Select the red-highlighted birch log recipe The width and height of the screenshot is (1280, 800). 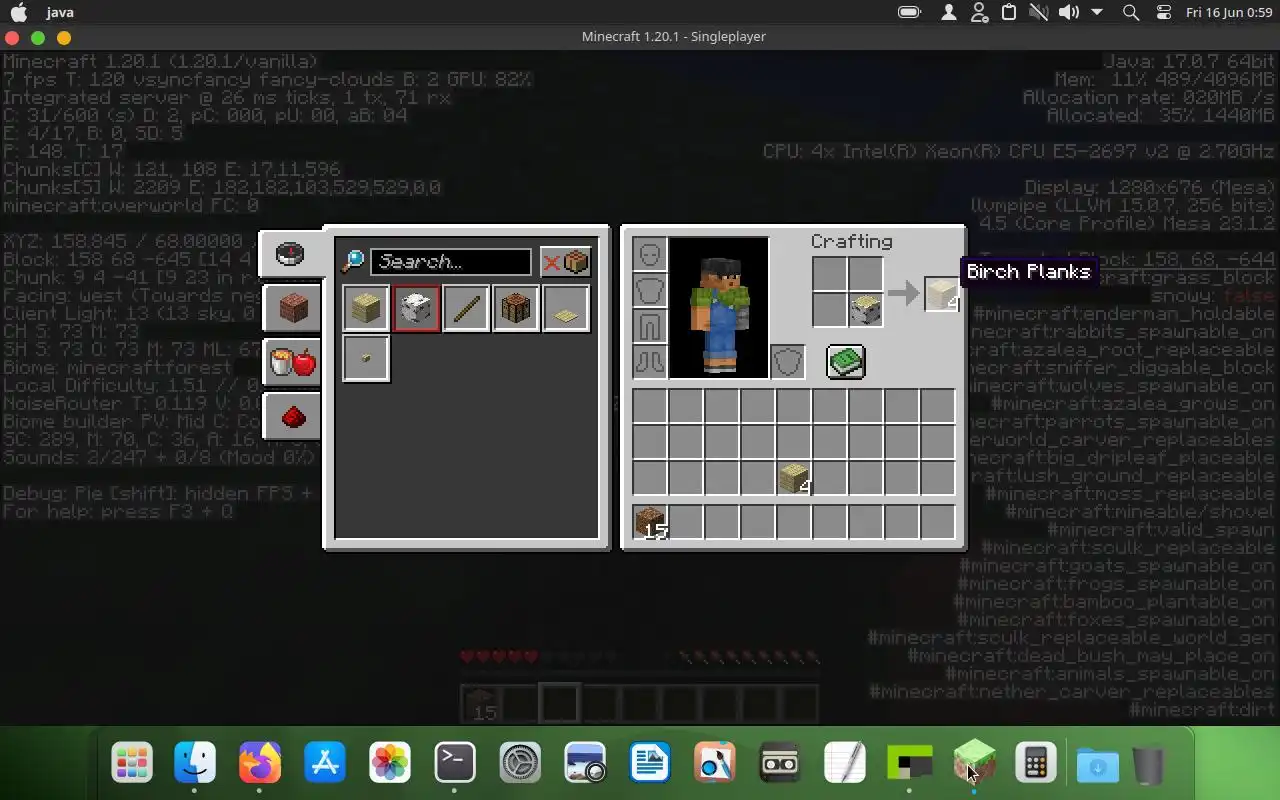point(416,308)
